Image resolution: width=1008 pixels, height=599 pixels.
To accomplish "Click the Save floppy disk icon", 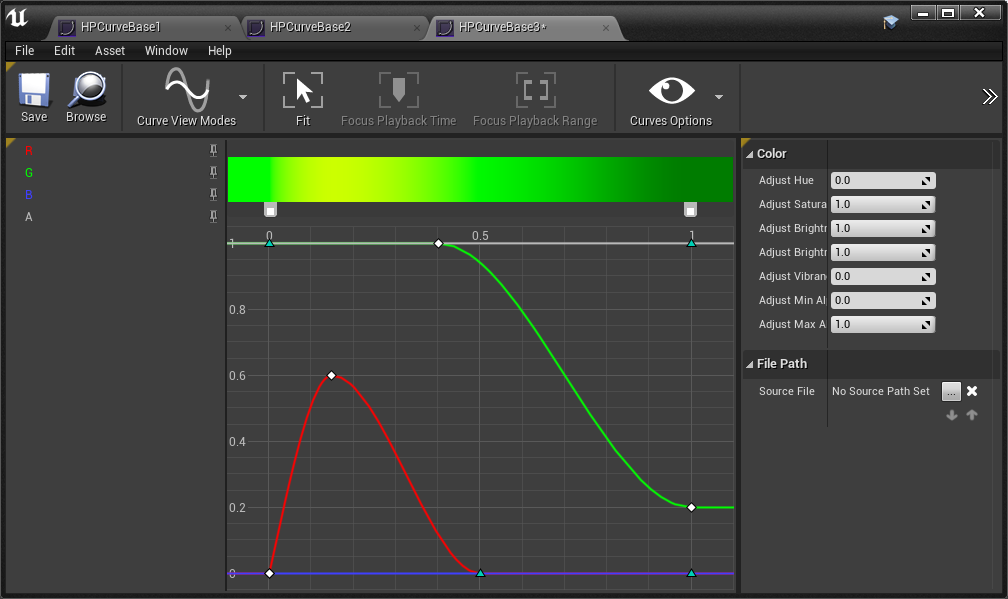I will coord(34,89).
